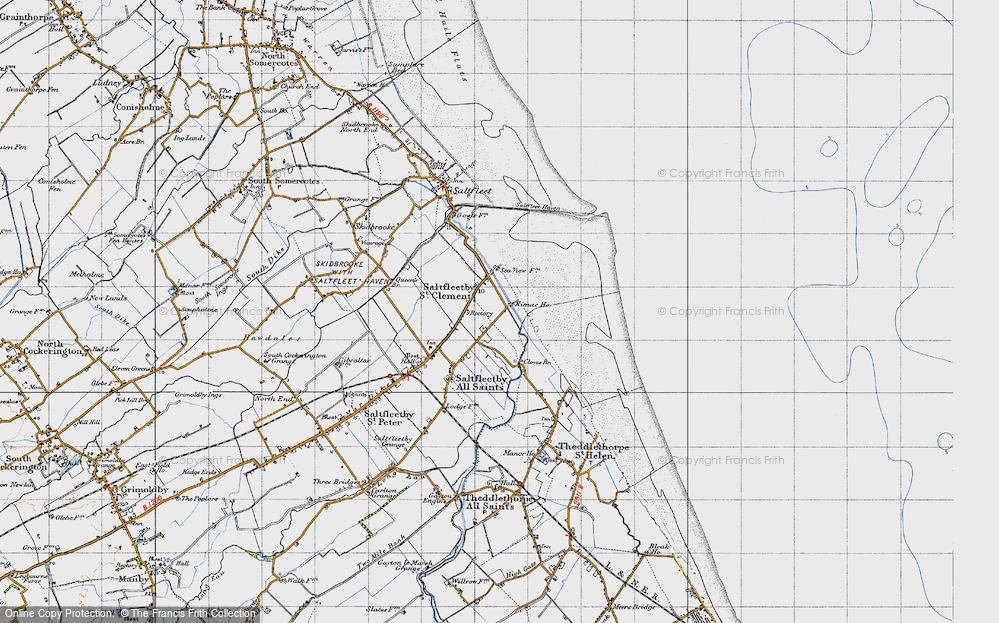Select the Hedge Ends label
This screenshot has width=999, height=623.
pyautogui.click(x=199, y=472)
